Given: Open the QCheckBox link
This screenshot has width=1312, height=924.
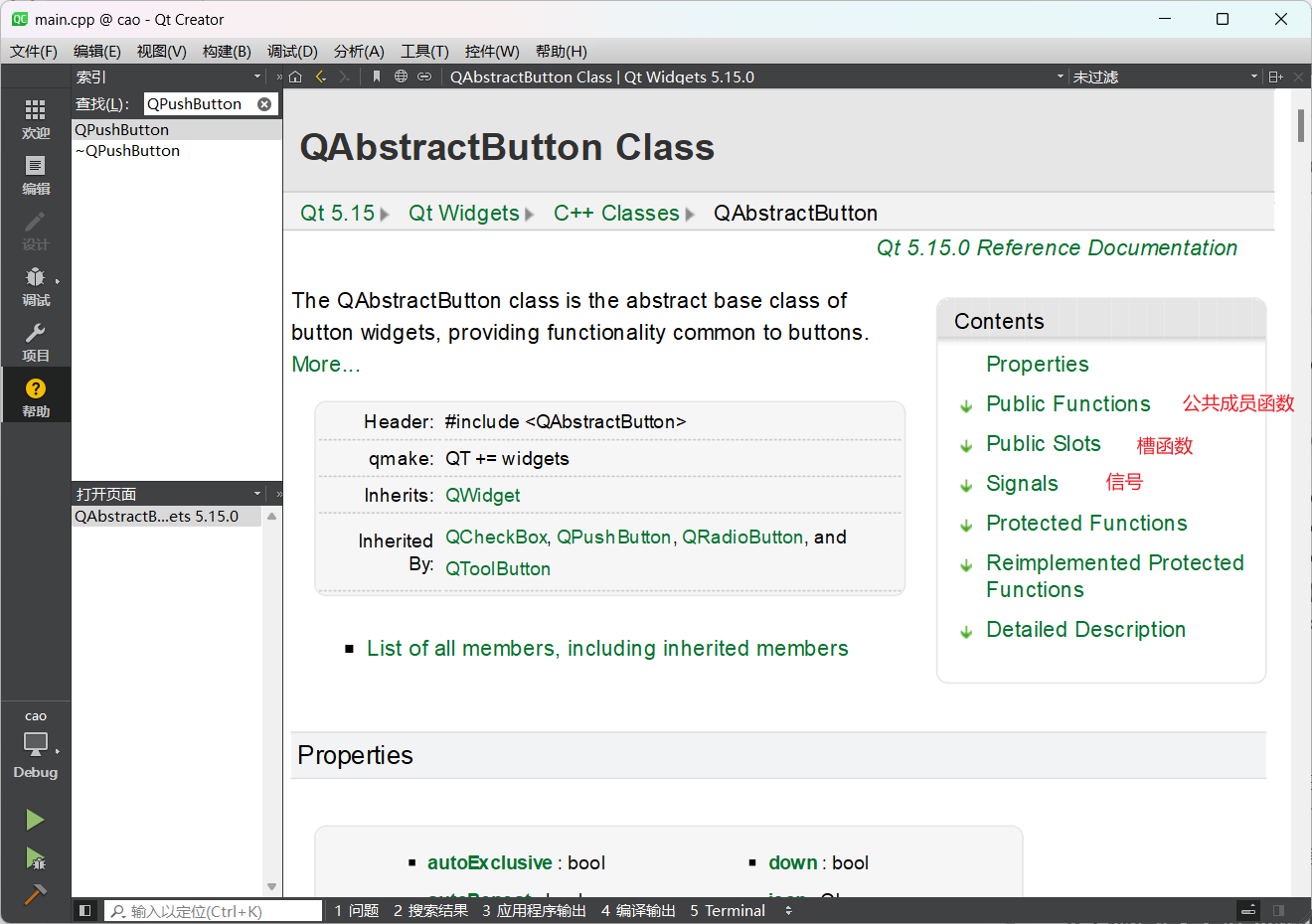Looking at the screenshot, I should tap(496, 537).
